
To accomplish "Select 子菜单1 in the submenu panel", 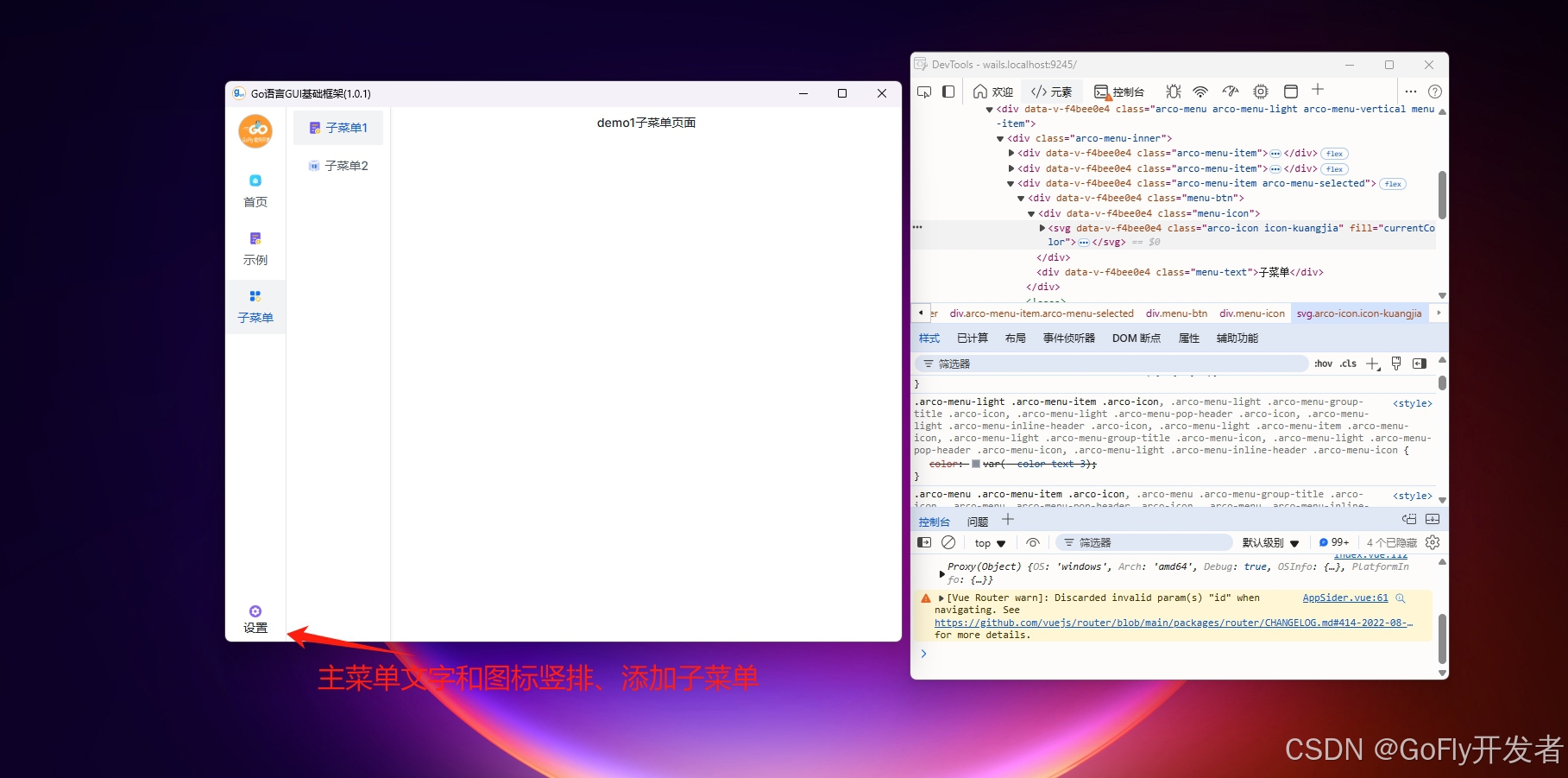I will coord(338,128).
